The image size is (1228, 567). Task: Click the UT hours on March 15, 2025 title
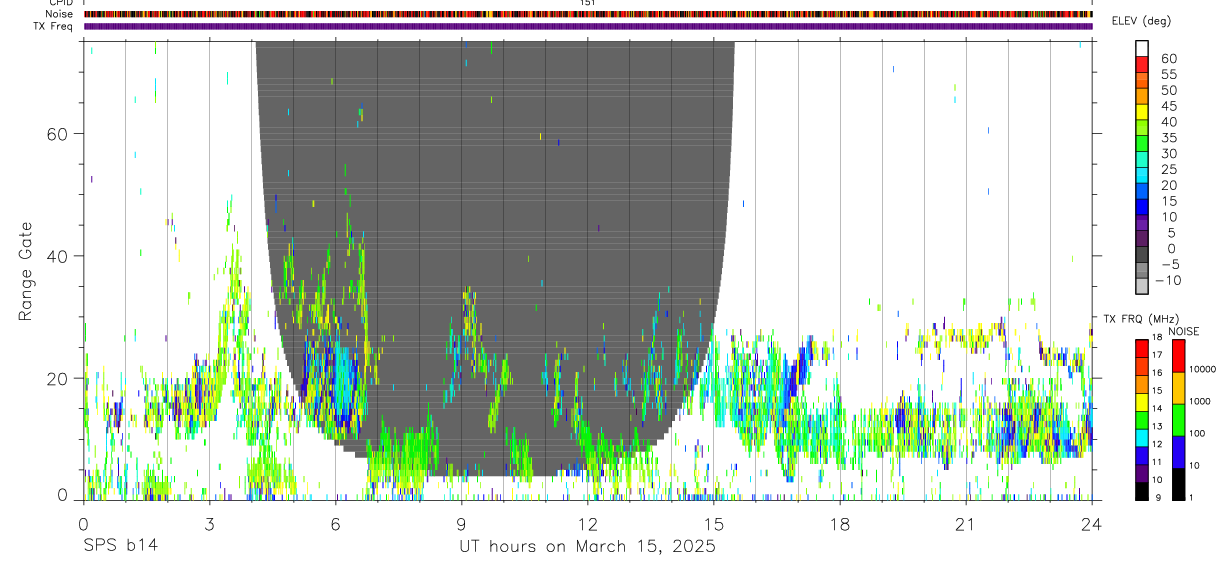coord(587,547)
